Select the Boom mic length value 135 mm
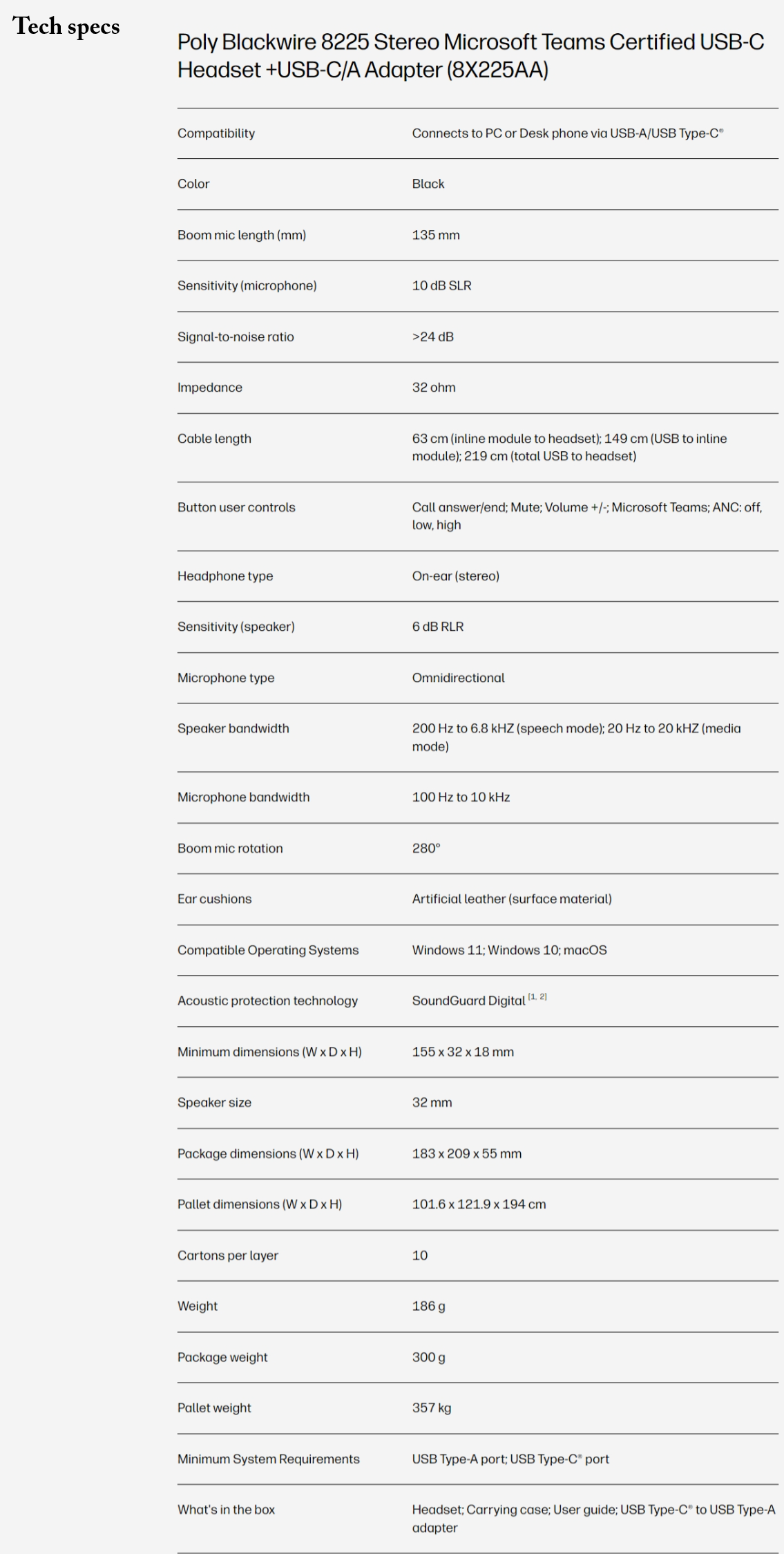The image size is (784, 1554). [x=436, y=235]
